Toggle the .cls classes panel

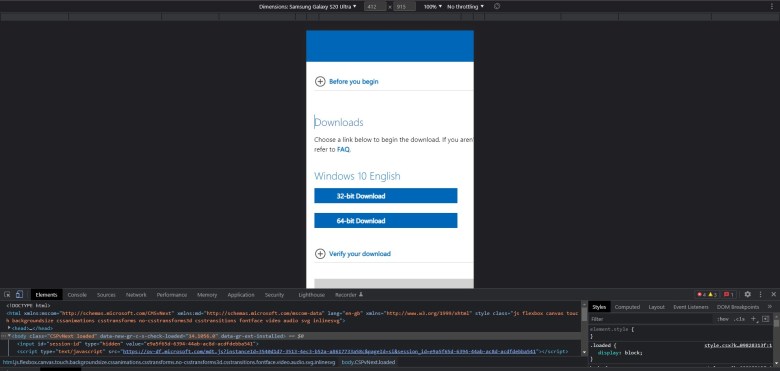pos(740,319)
